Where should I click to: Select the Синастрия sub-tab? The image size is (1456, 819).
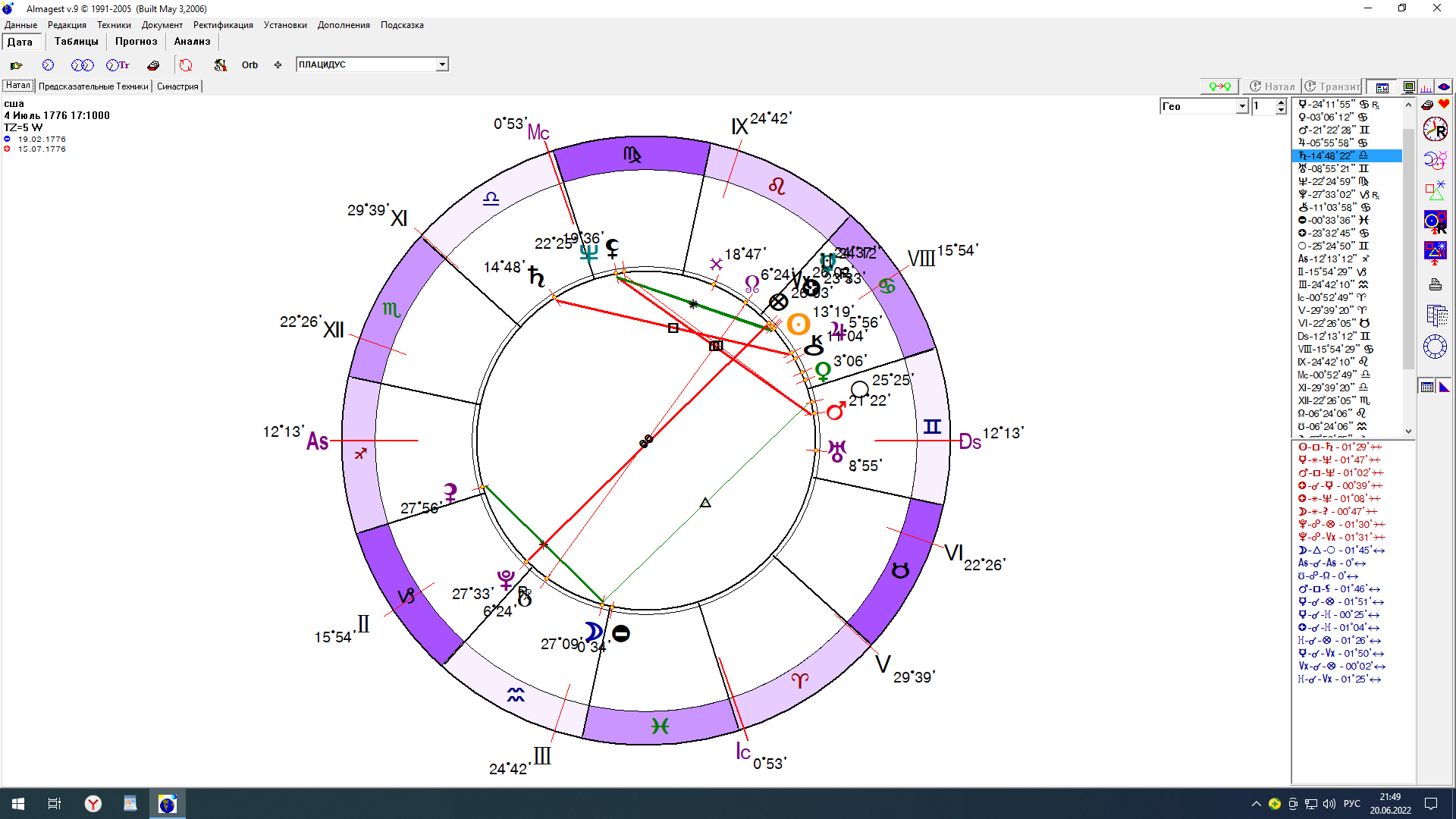177,86
